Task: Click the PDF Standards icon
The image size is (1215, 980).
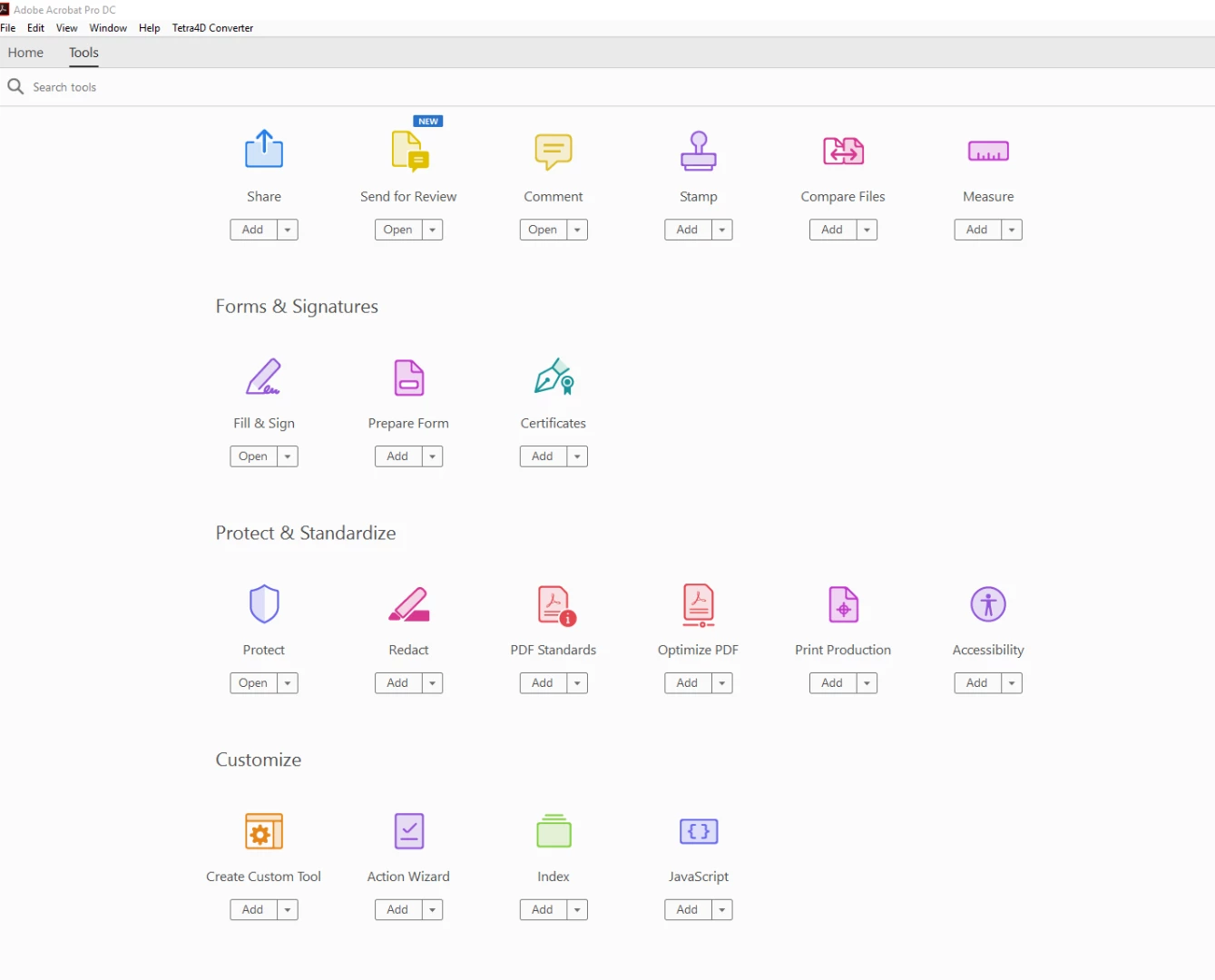Action: click(555, 605)
